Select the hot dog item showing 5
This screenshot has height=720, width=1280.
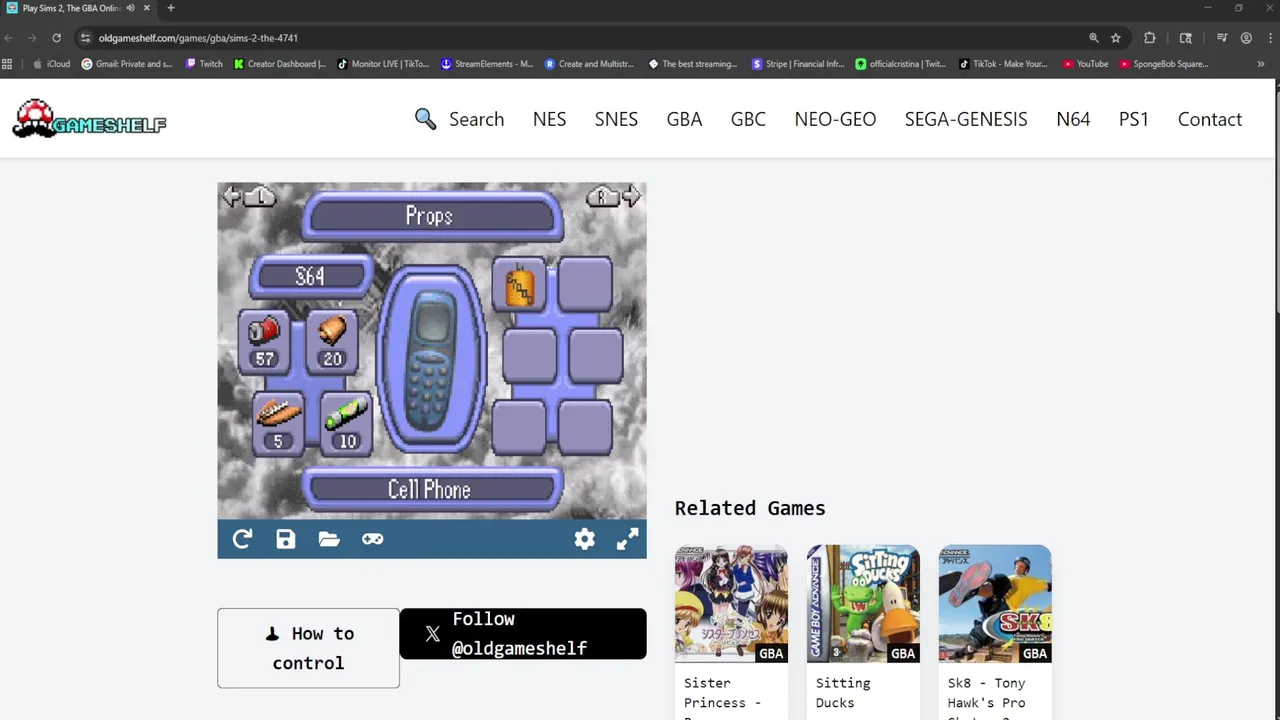pos(278,424)
